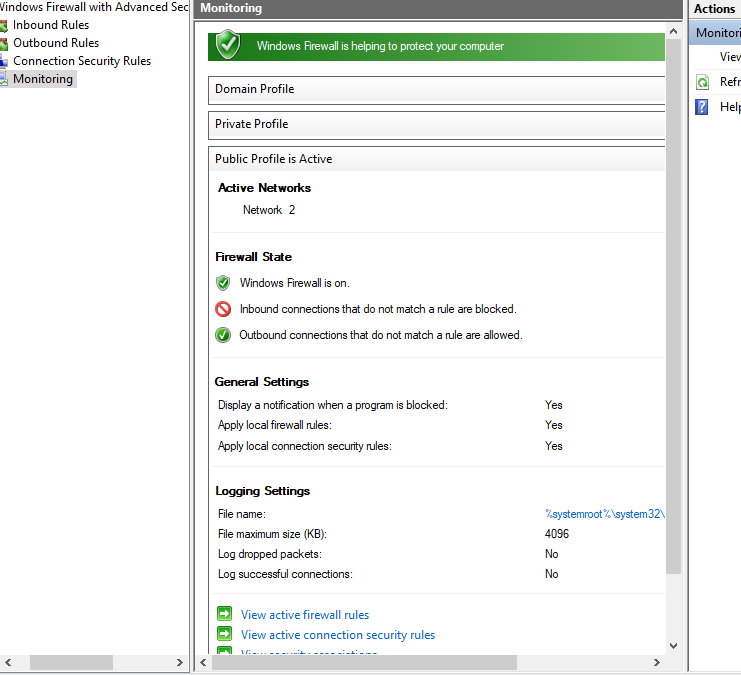741x675 pixels.
Task: Open Inbound Rules in the tree
Action: (51, 25)
